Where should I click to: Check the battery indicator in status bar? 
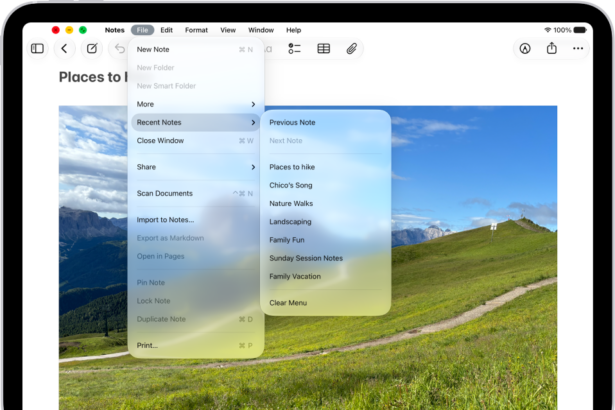[x=580, y=30]
